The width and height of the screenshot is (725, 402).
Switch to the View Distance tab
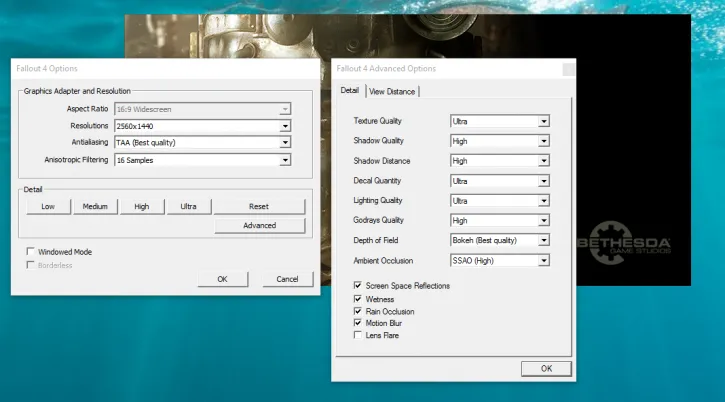[x=392, y=91]
